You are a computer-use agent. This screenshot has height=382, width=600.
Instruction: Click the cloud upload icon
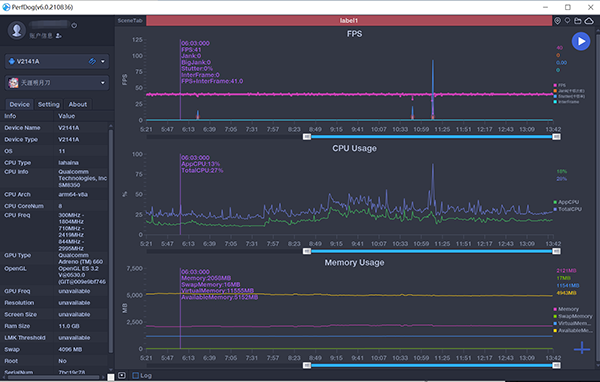click(x=589, y=21)
